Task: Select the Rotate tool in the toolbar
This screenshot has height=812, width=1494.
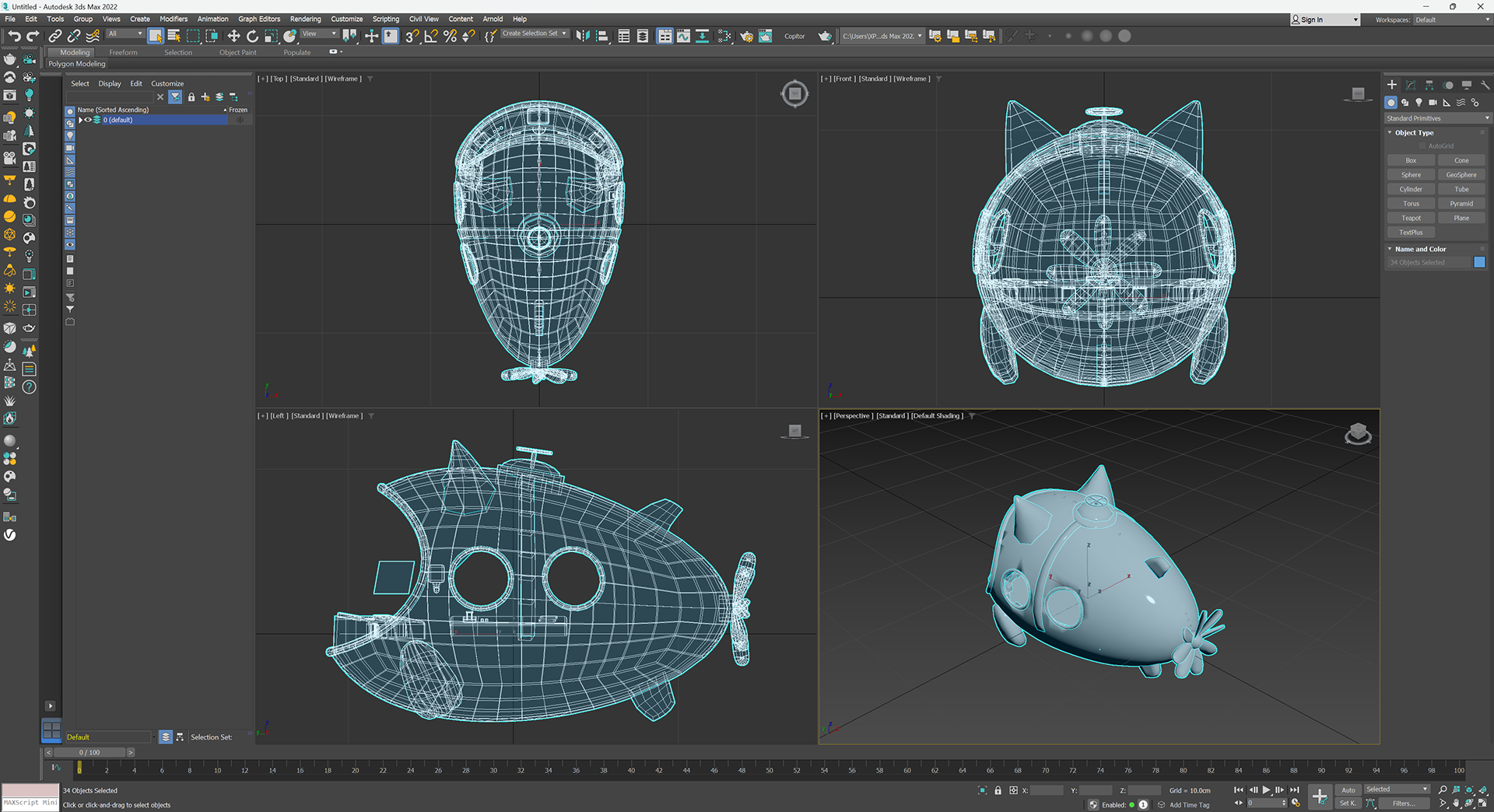Action: click(x=252, y=36)
